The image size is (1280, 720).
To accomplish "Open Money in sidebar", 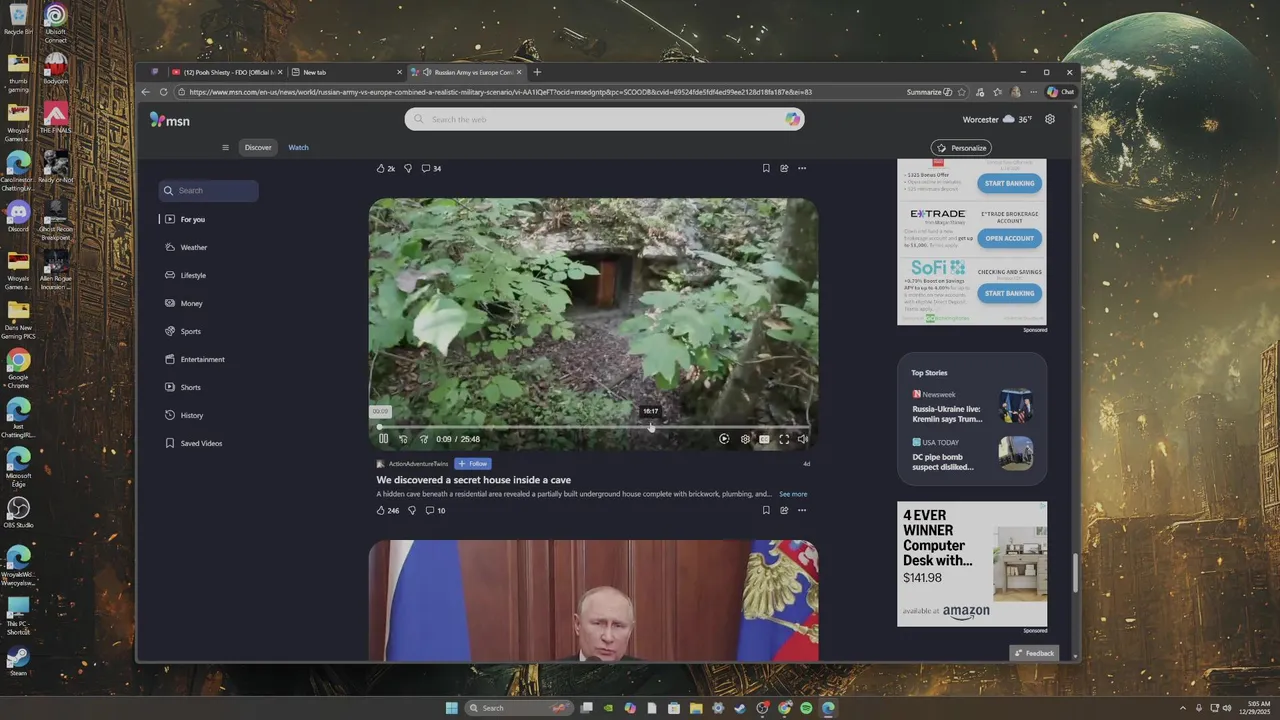I will [x=191, y=303].
